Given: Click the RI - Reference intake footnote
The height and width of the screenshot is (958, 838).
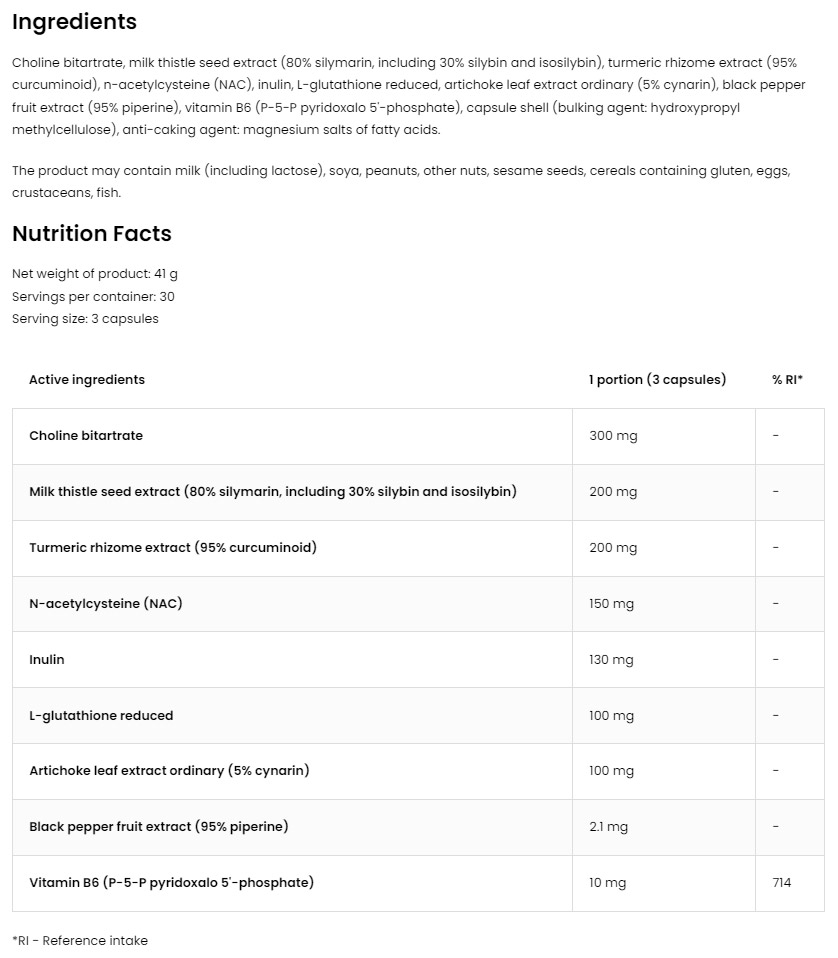Looking at the screenshot, I should tap(80, 940).
